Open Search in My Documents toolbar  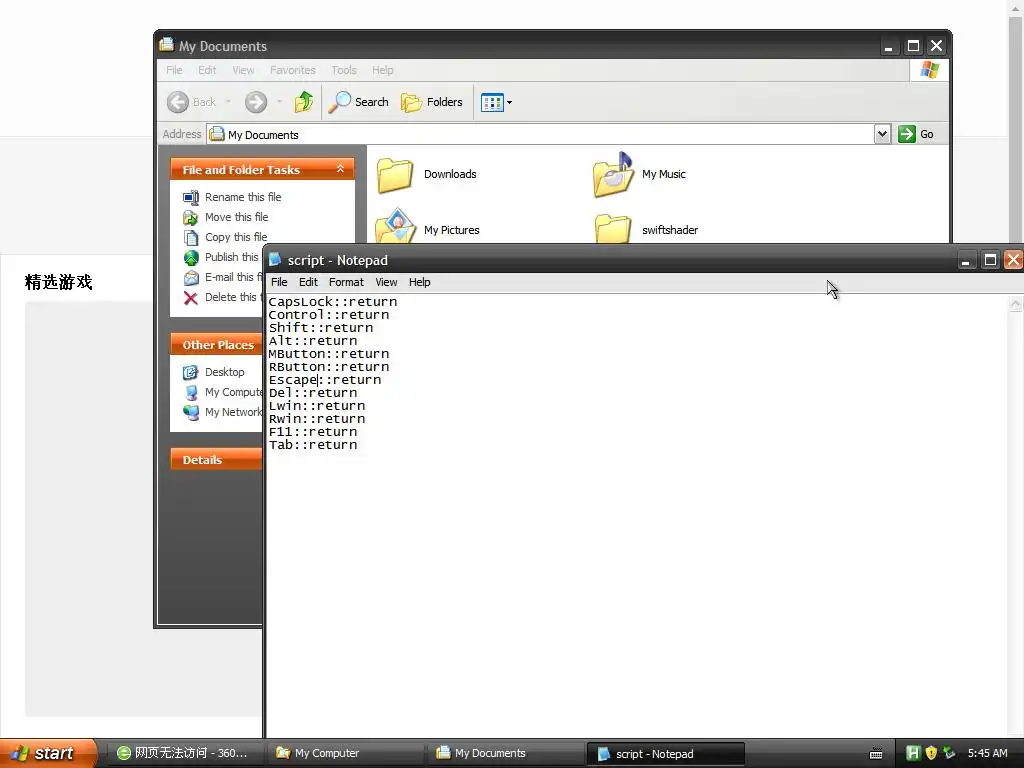(x=359, y=102)
